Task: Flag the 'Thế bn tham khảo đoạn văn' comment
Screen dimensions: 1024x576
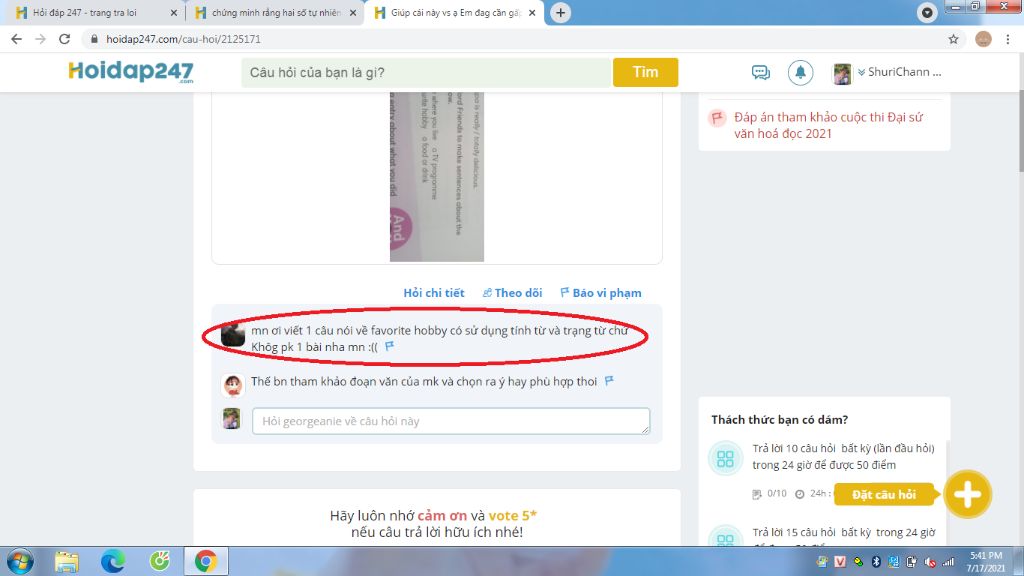Action: click(x=609, y=381)
